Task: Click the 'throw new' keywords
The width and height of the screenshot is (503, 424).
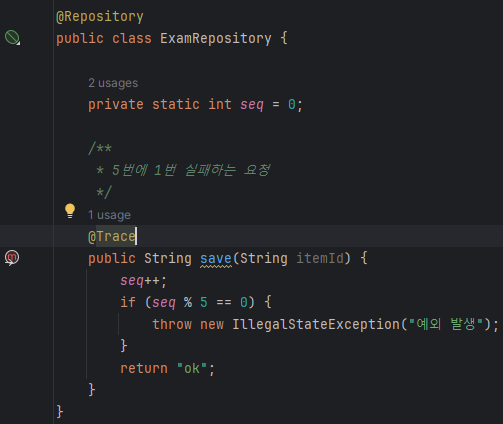Action: (188, 324)
